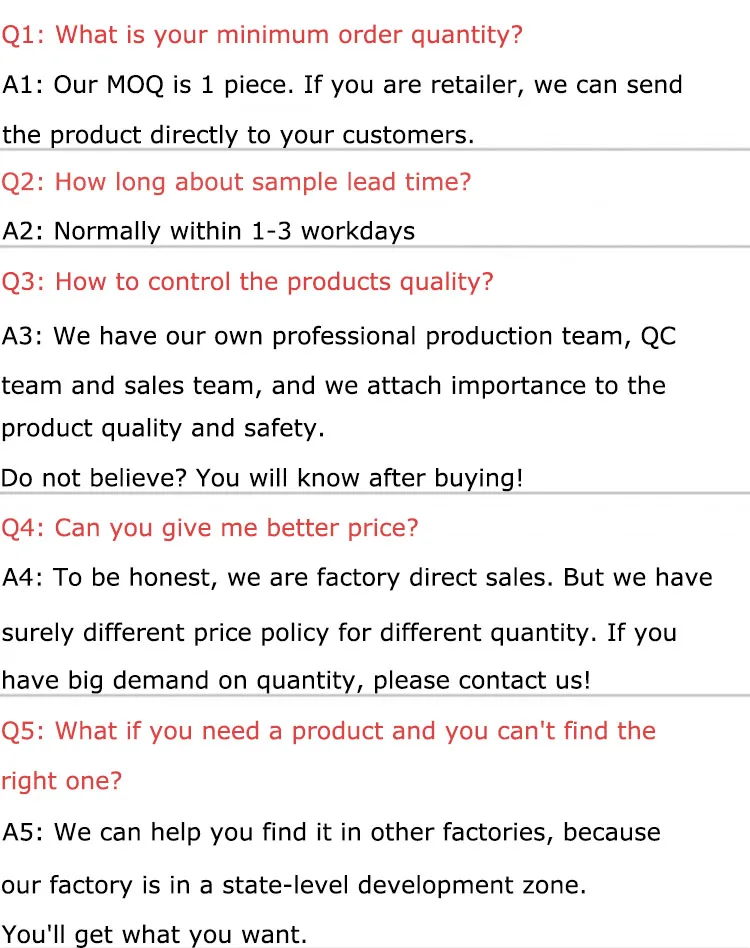Click the 'product quality and safety.' line
This screenshot has height=948, width=750.
coord(163,428)
